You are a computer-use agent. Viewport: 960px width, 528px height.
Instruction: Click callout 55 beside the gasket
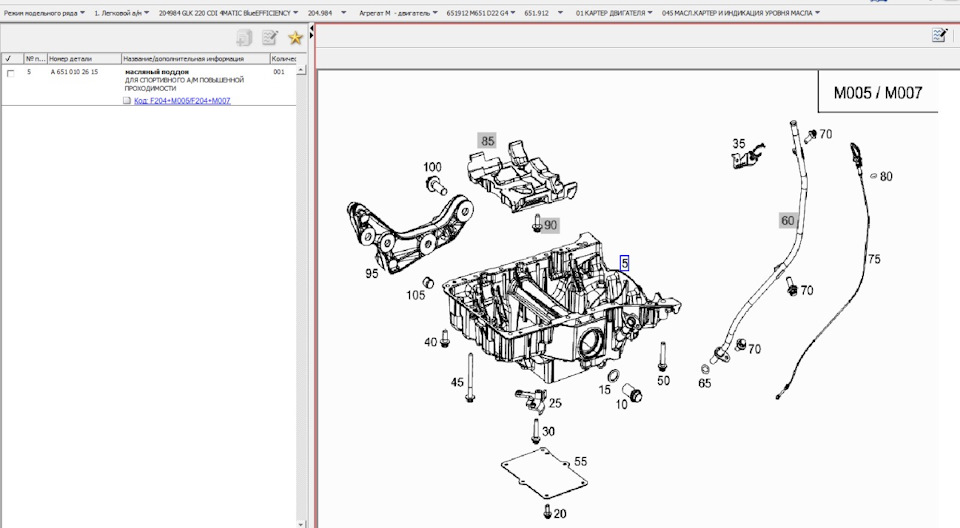pyautogui.click(x=580, y=461)
